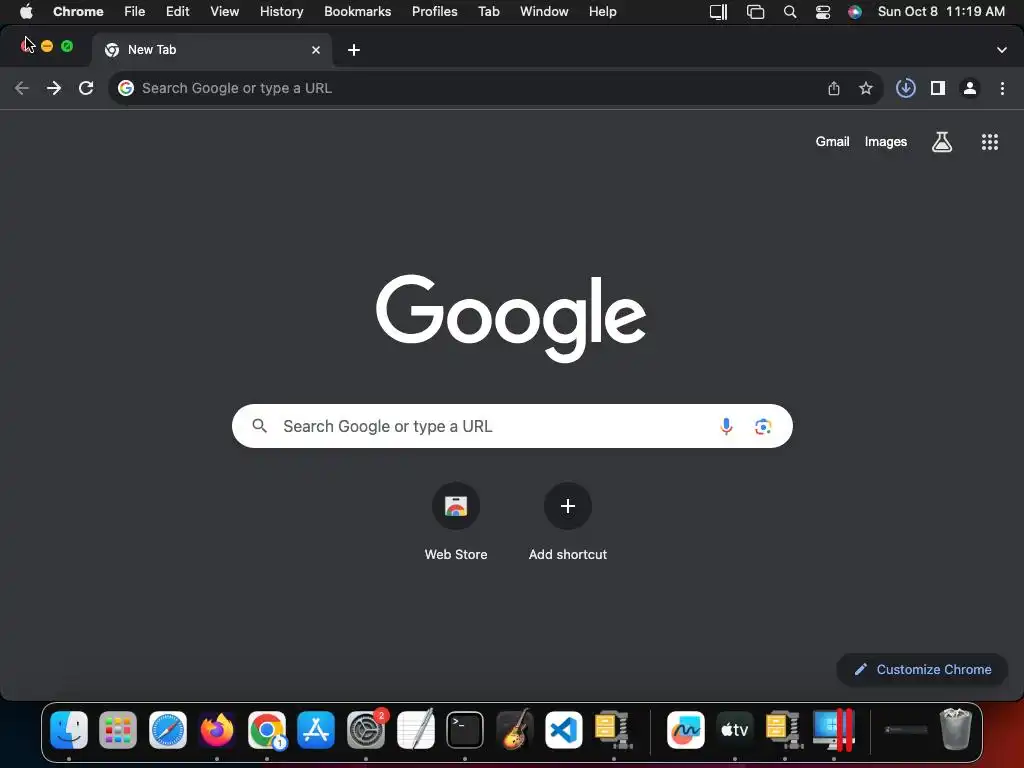Open TextEdit from the Dock
Image resolution: width=1024 pixels, height=768 pixels.
(x=415, y=729)
